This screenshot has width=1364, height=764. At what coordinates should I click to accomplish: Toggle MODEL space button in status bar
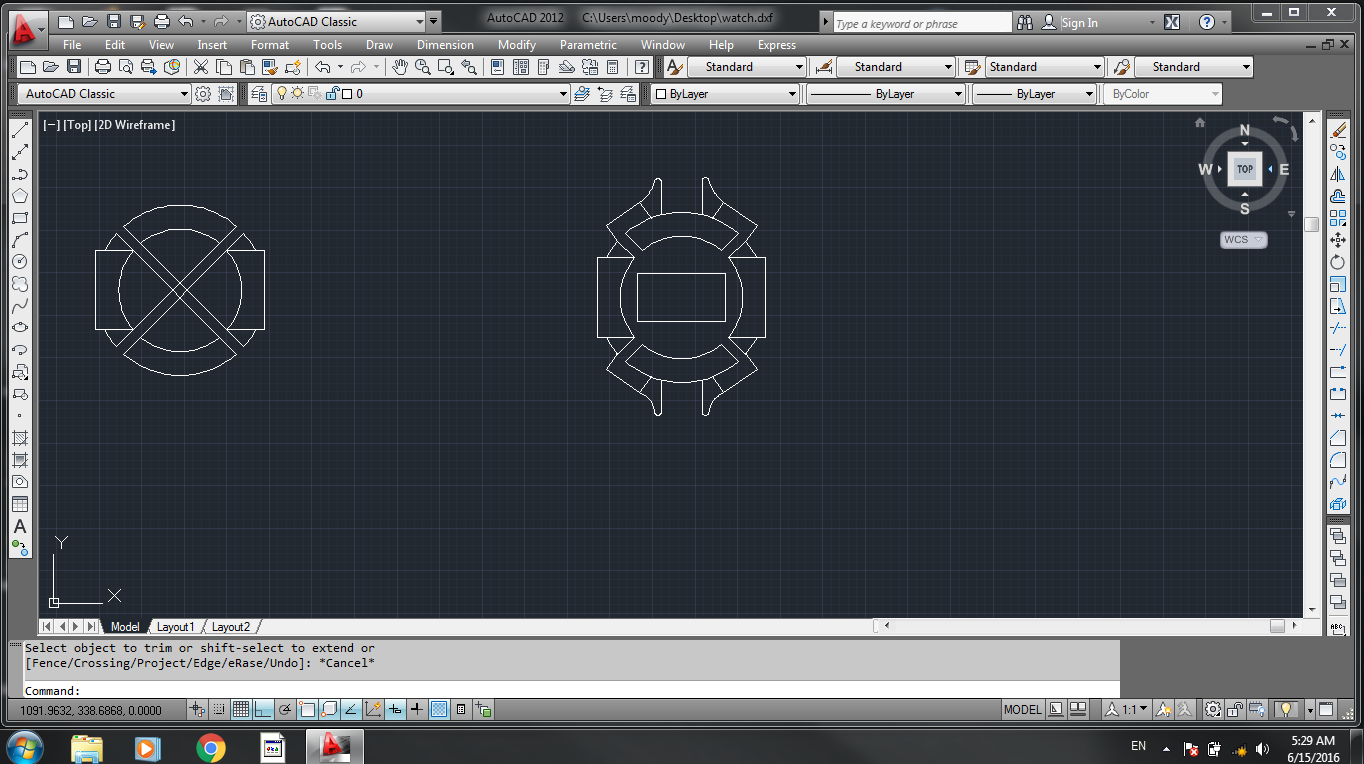[1022, 710]
